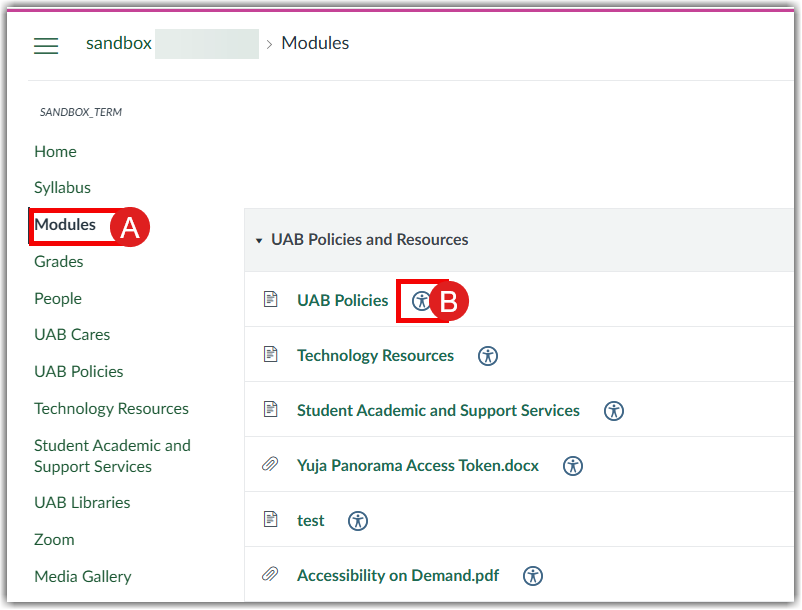Open the Technology Resources module page
This screenshot has height=610, width=802.
(x=375, y=355)
